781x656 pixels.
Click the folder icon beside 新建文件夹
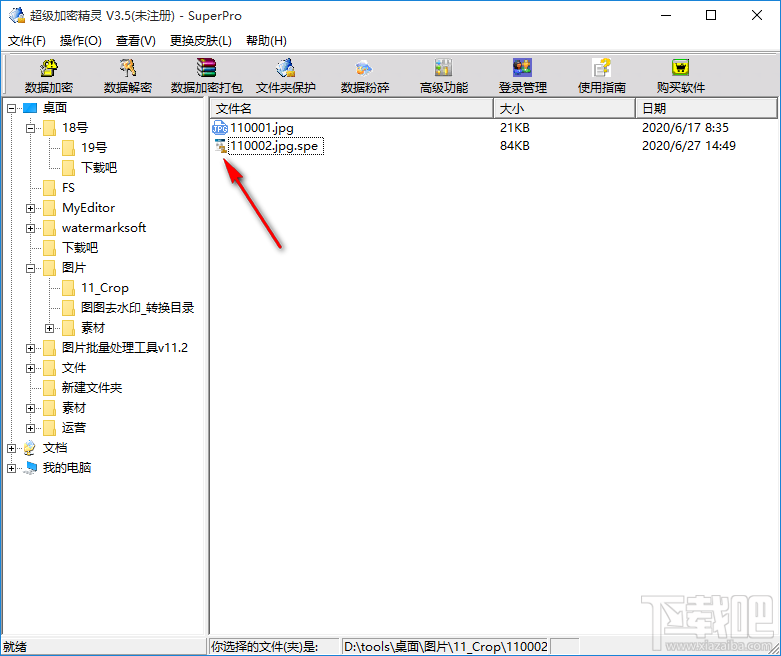[49, 388]
